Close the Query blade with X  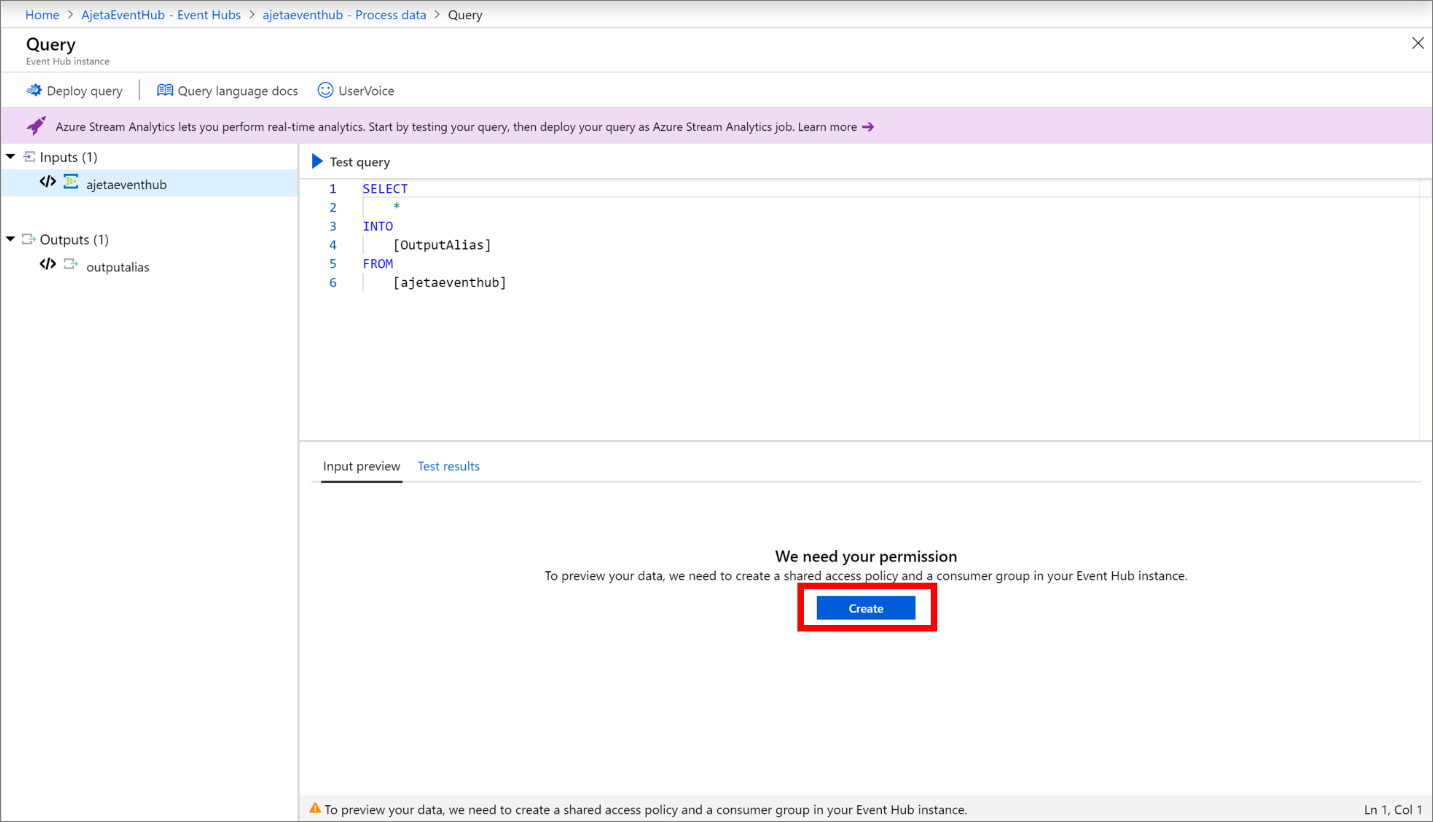point(1417,43)
